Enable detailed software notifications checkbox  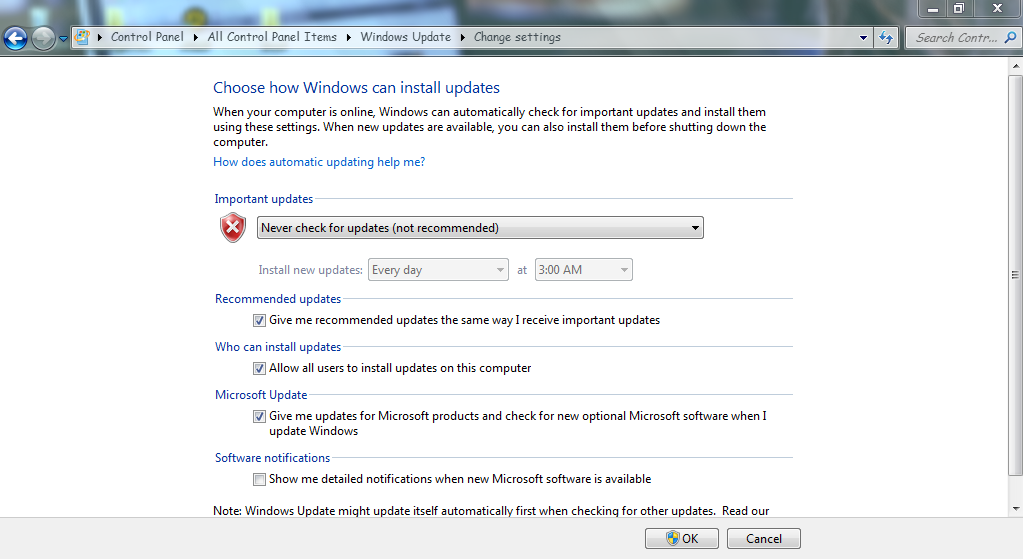point(259,479)
